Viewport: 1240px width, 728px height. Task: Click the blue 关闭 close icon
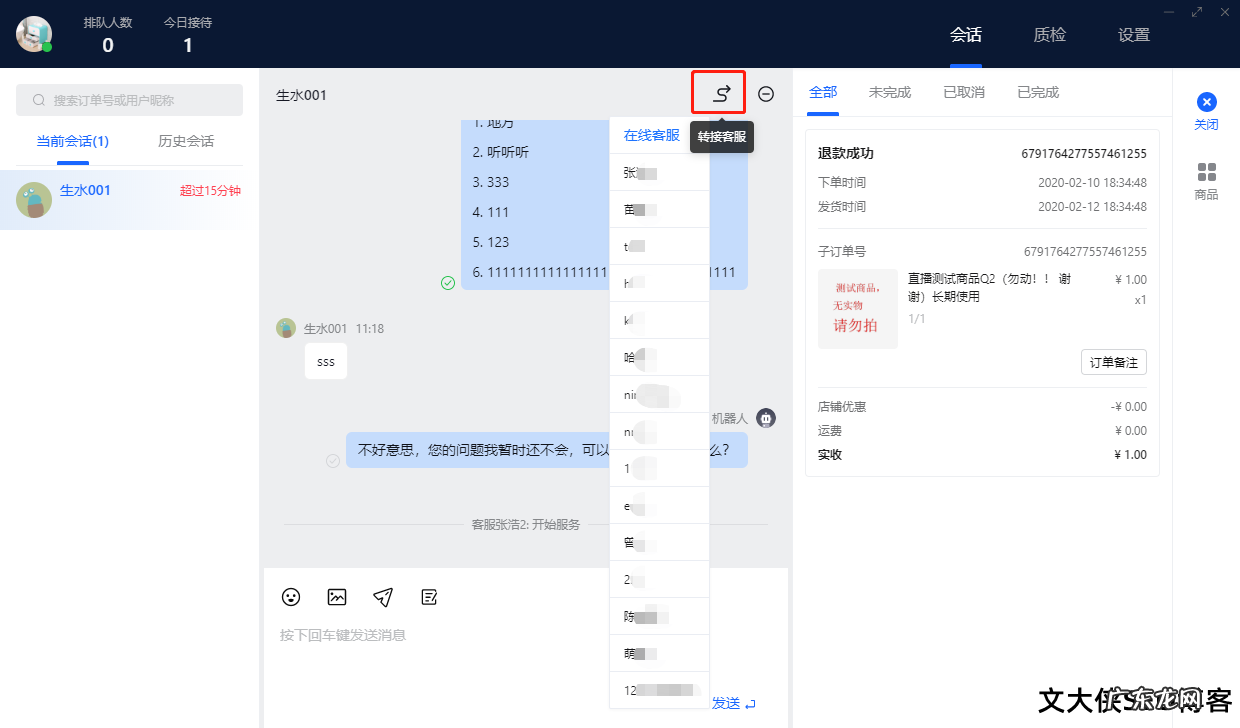point(1206,101)
